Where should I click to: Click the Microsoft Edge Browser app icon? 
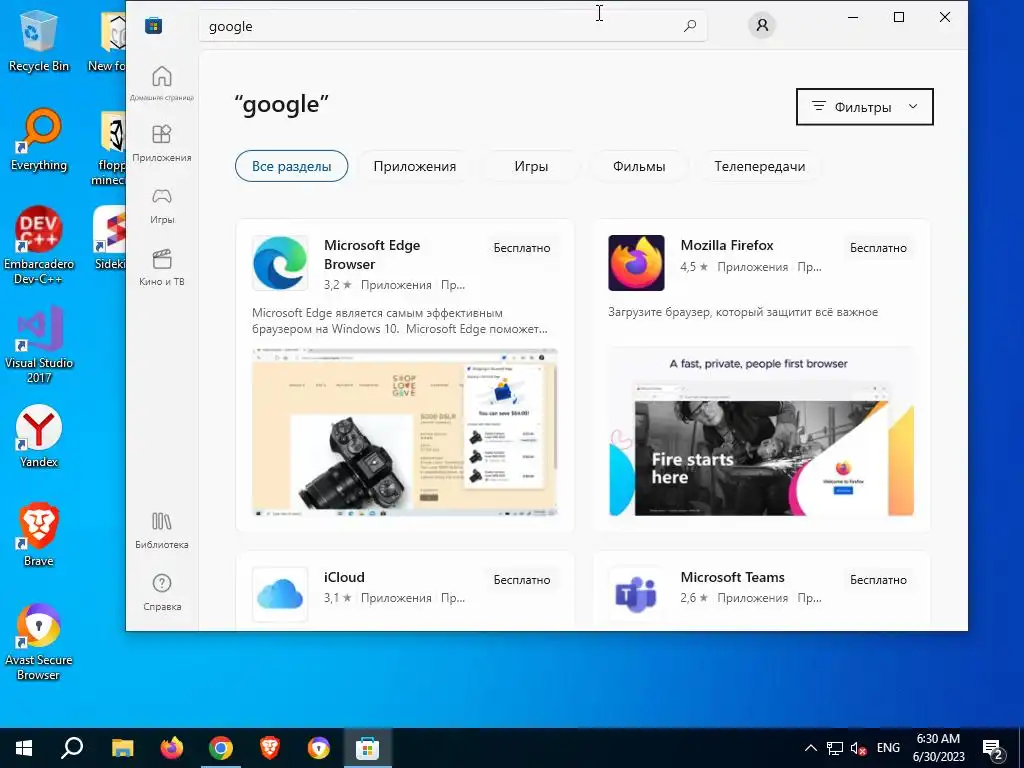[x=280, y=263]
